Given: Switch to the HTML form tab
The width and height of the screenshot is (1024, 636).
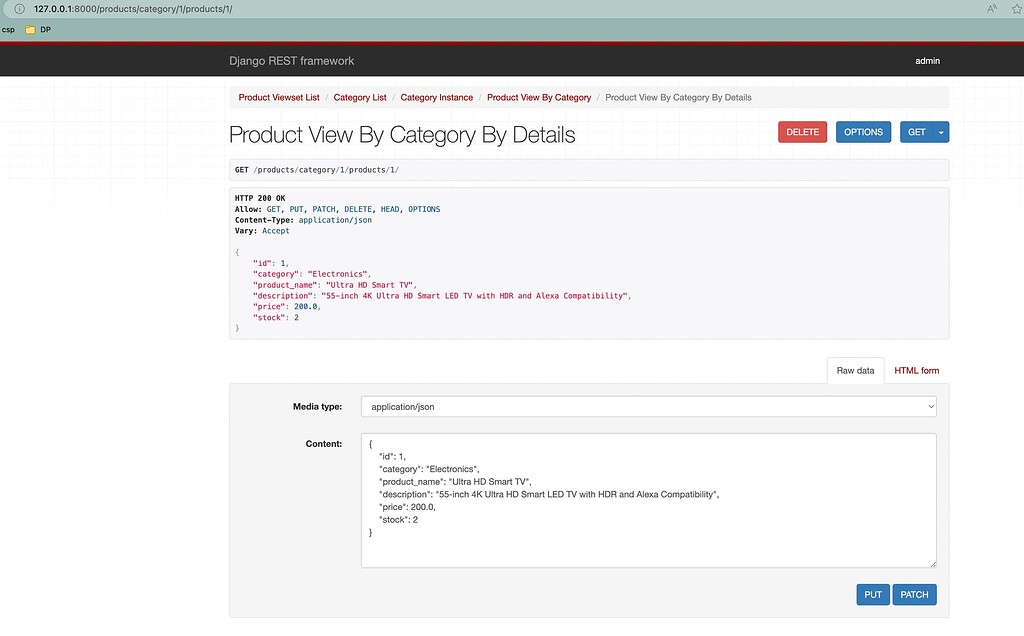Looking at the screenshot, I should pyautogui.click(x=916, y=370).
